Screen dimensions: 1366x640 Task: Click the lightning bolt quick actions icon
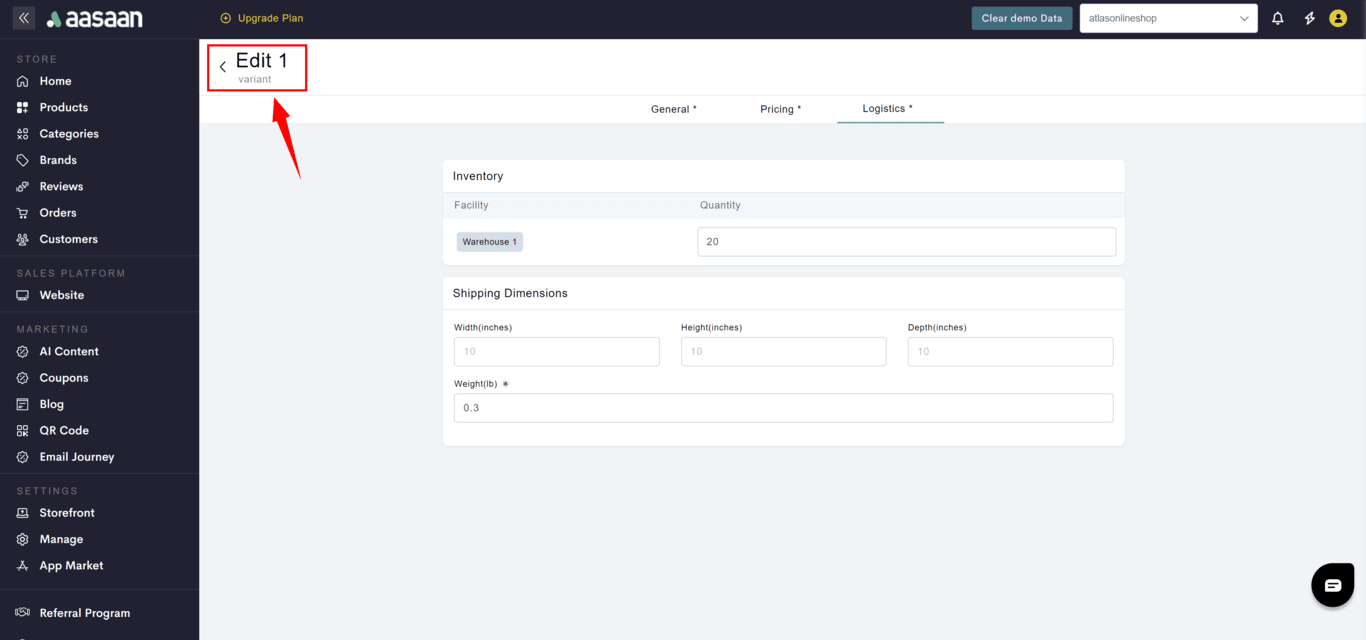click(x=1309, y=18)
